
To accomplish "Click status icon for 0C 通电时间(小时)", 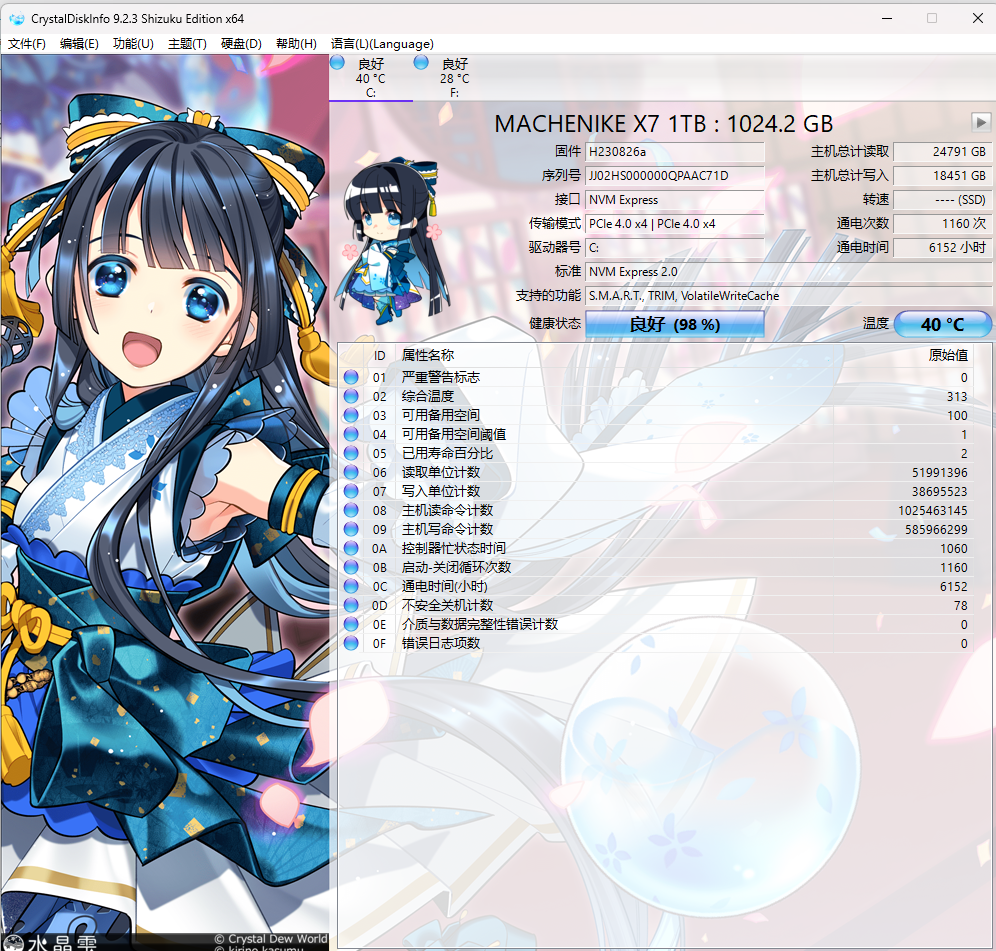I will pos(351,586).
